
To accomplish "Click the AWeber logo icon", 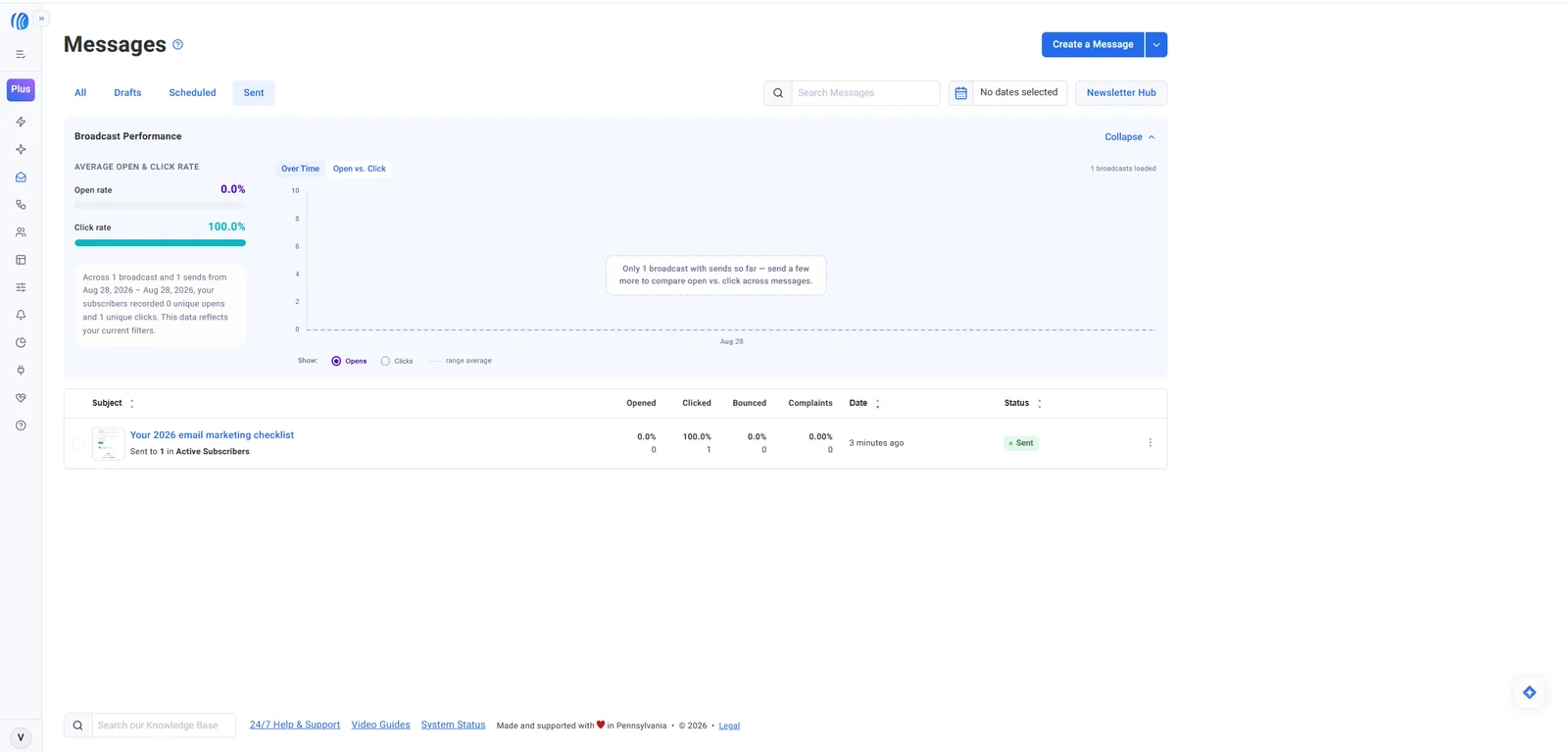I will coord(20,21).
